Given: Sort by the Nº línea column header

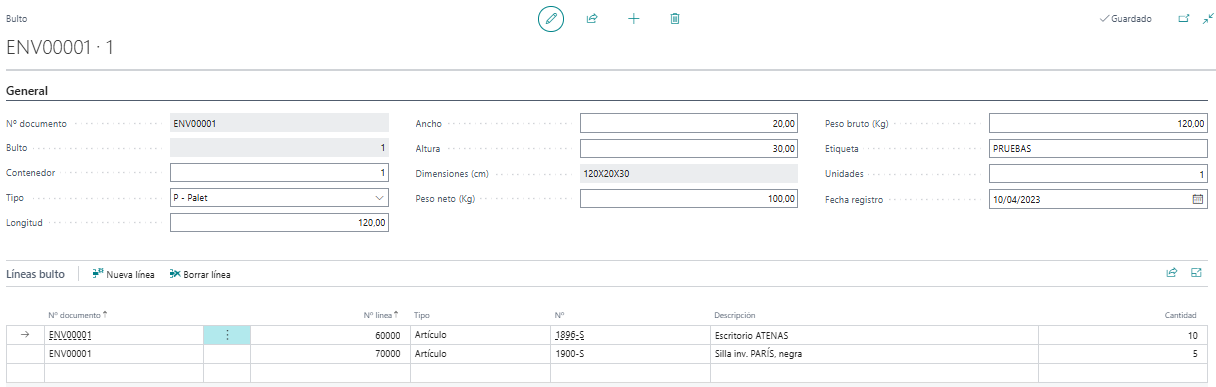Looking at the screenshot, I should [x=382, y=315].
